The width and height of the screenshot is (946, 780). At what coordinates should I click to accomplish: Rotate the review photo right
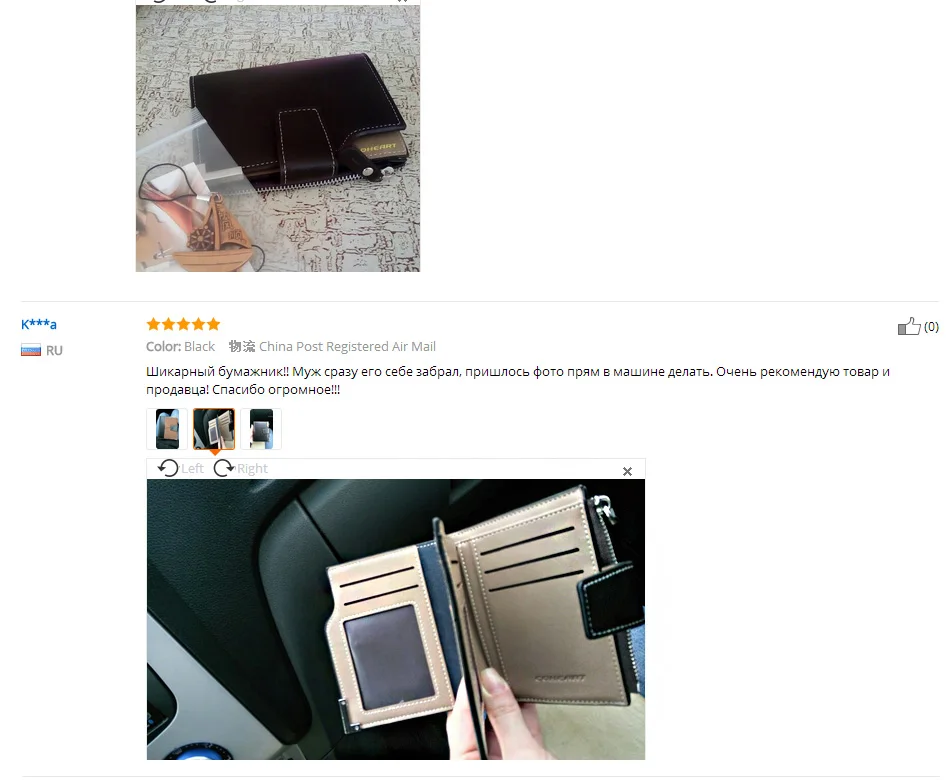pos(224,468)
